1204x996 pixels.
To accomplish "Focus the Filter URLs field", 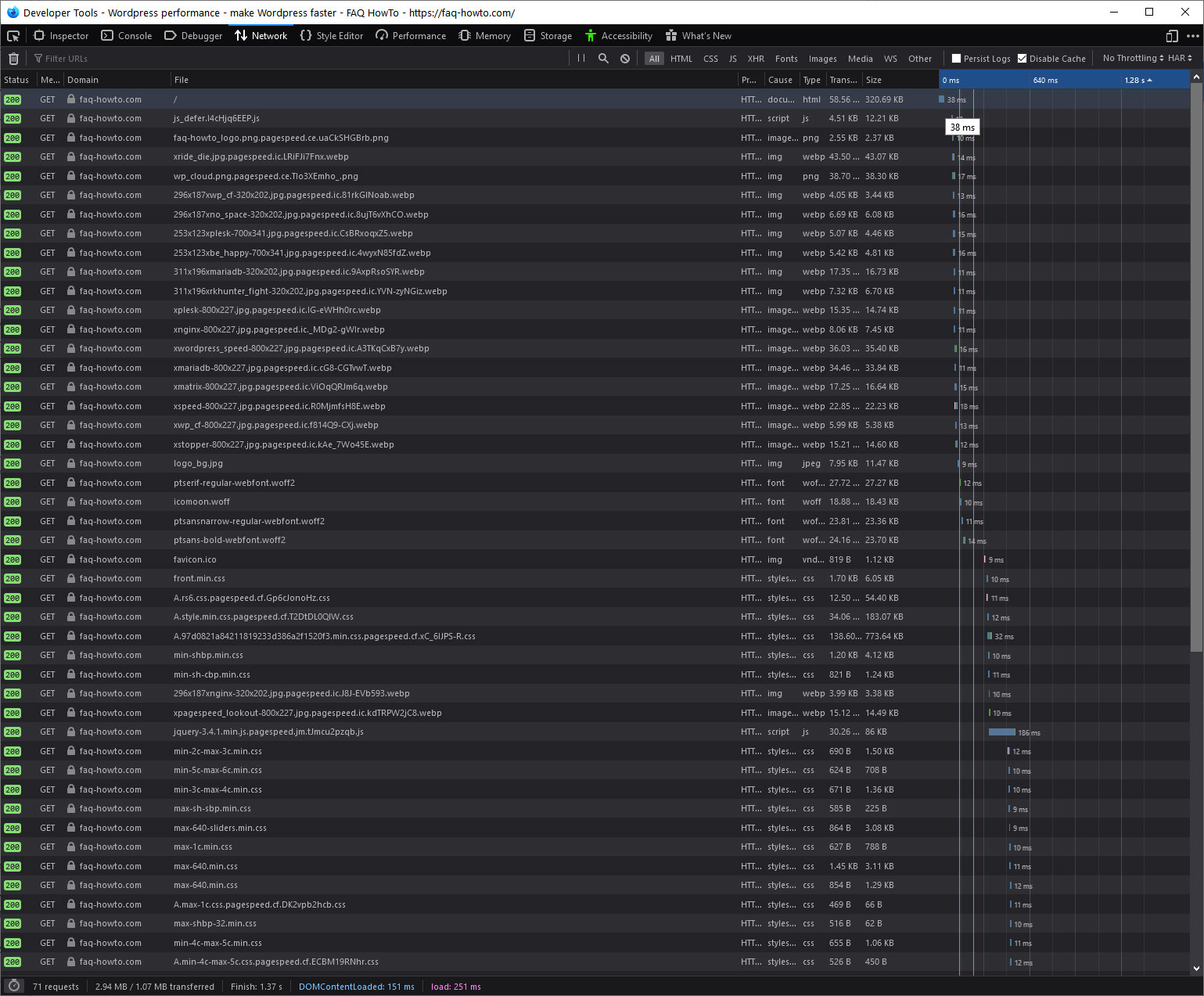I will coord(297,59).
